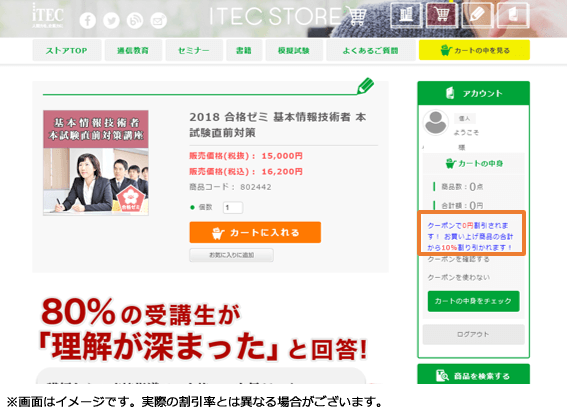Open 模擬試験 menu item

point(294,50)
